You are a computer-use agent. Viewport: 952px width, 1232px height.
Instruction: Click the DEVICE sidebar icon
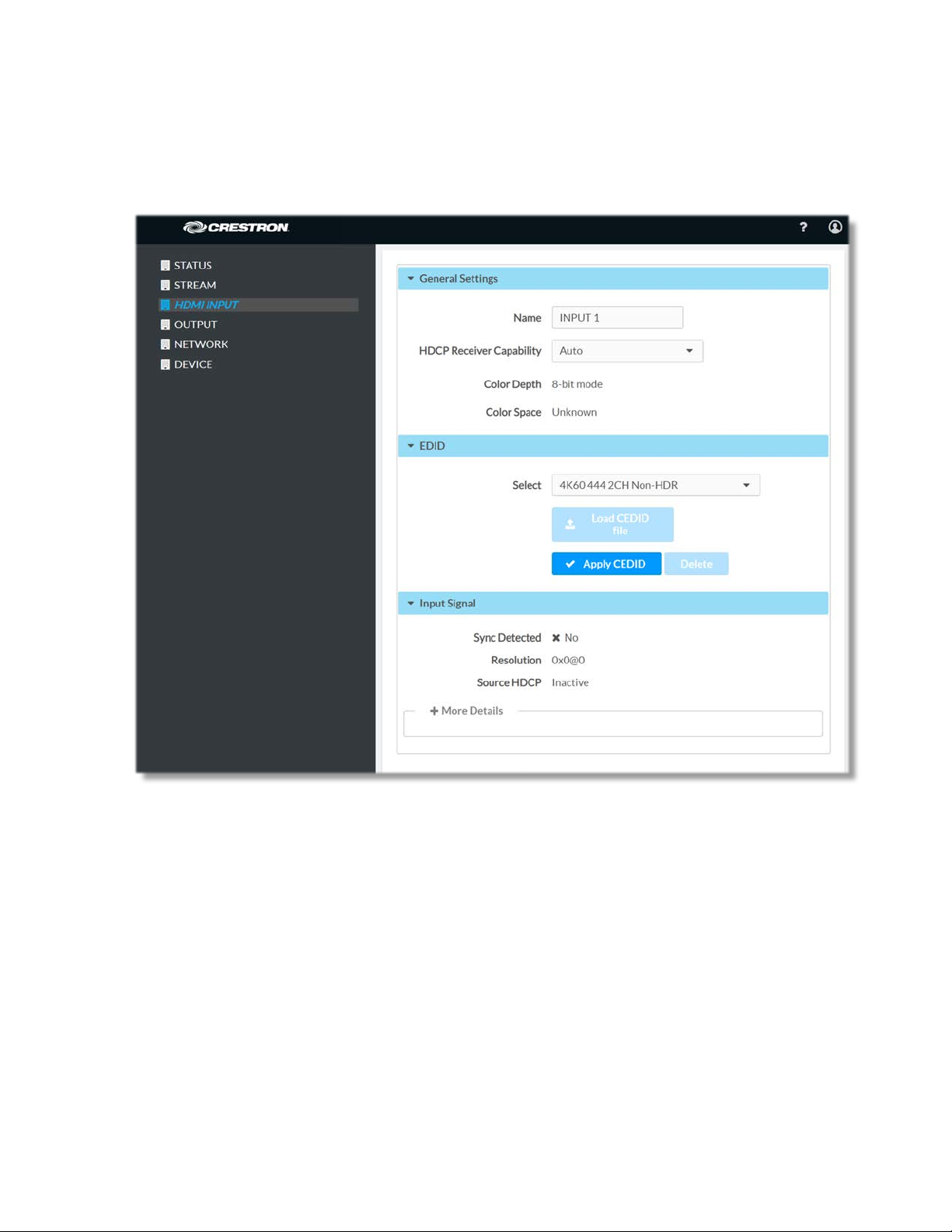(x=165, y=365)
